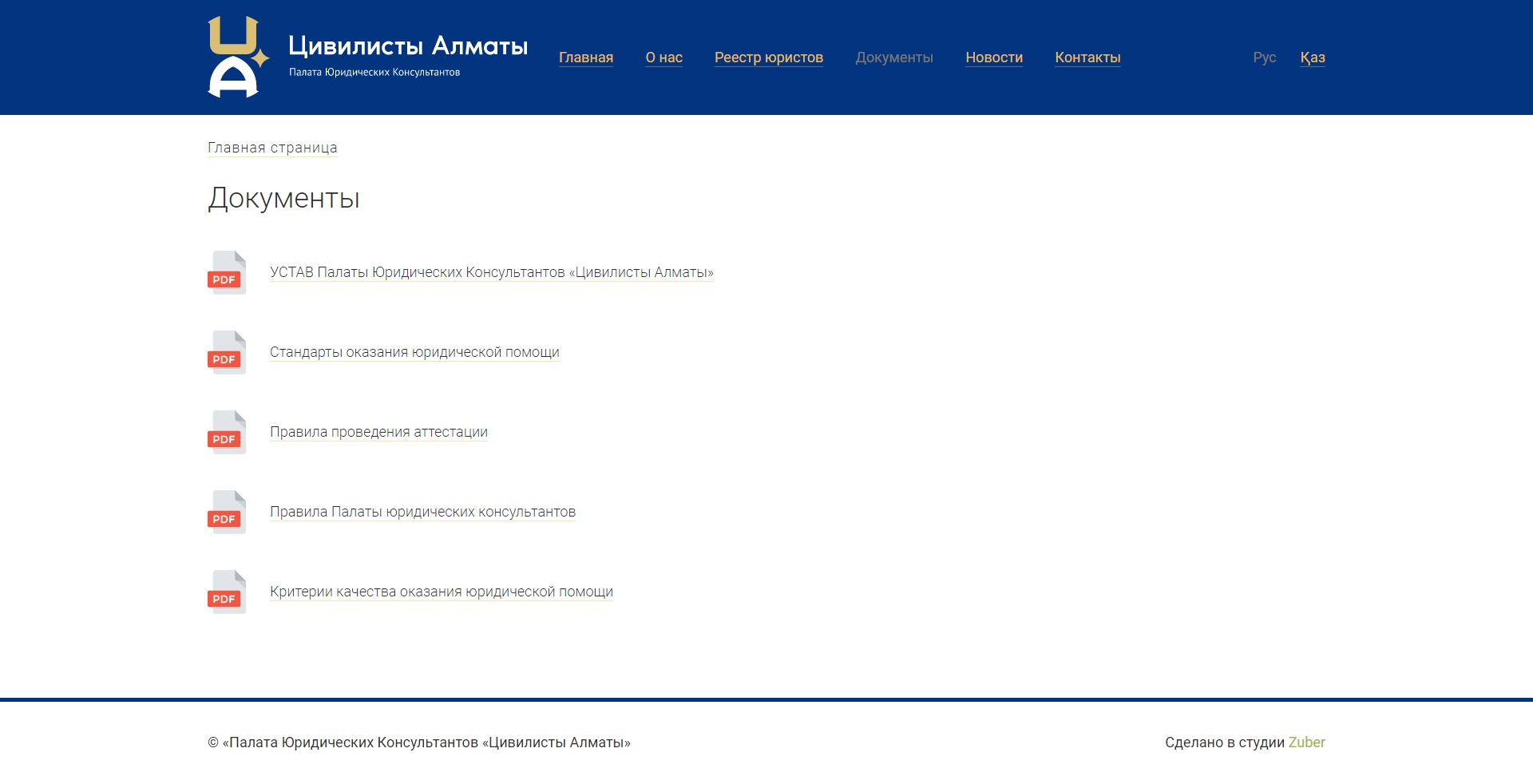This screenshot has width=1533, height=784.
Task: Navigate to Новости section
Action: click(x=993, y=57)
